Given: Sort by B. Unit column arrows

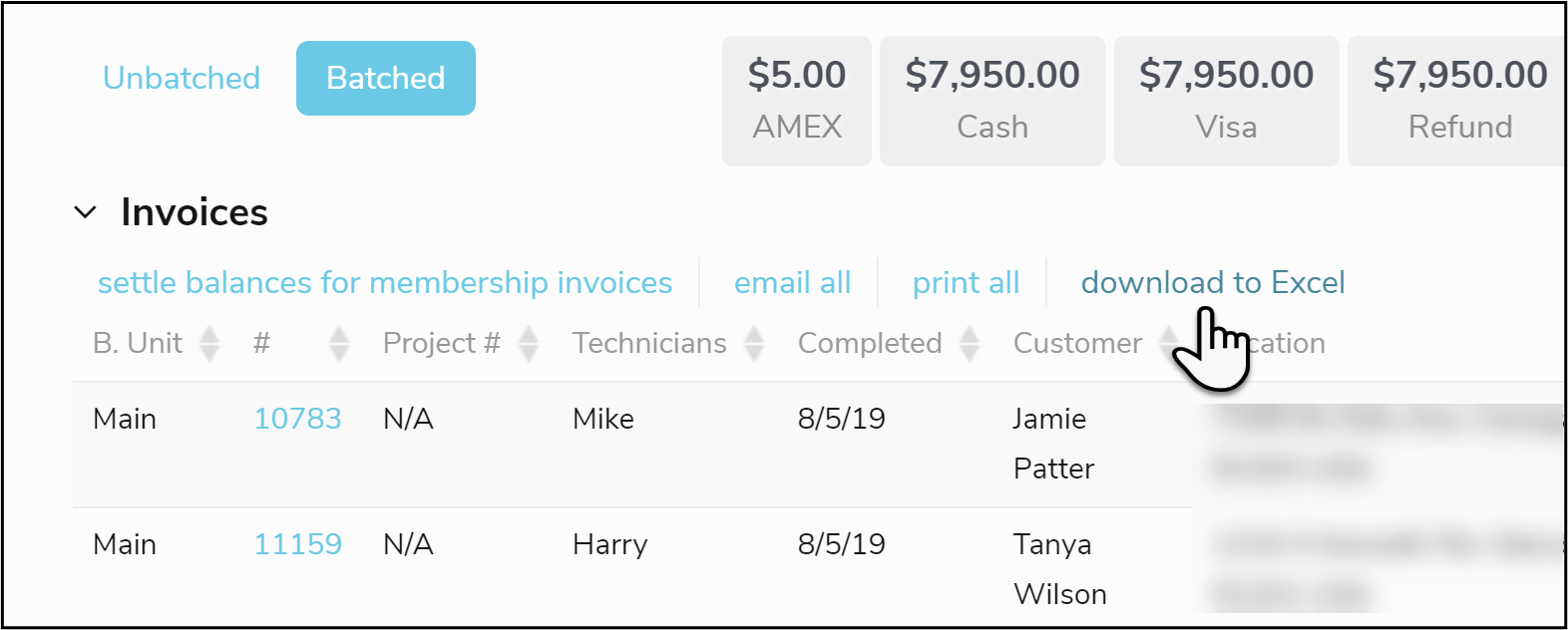Looking at the screenshot, I should (x=209, y=343).
